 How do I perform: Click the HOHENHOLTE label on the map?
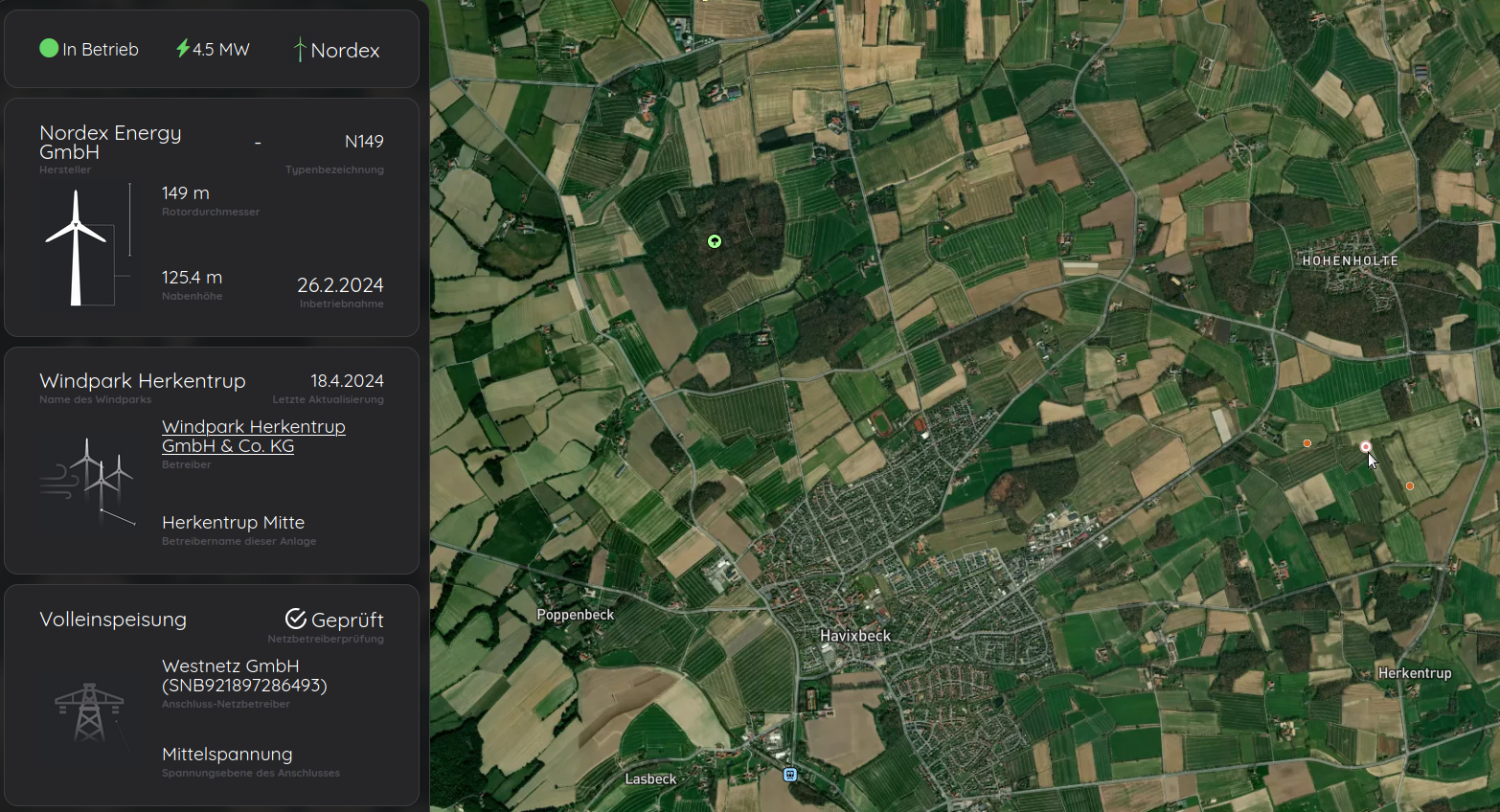1350,260
